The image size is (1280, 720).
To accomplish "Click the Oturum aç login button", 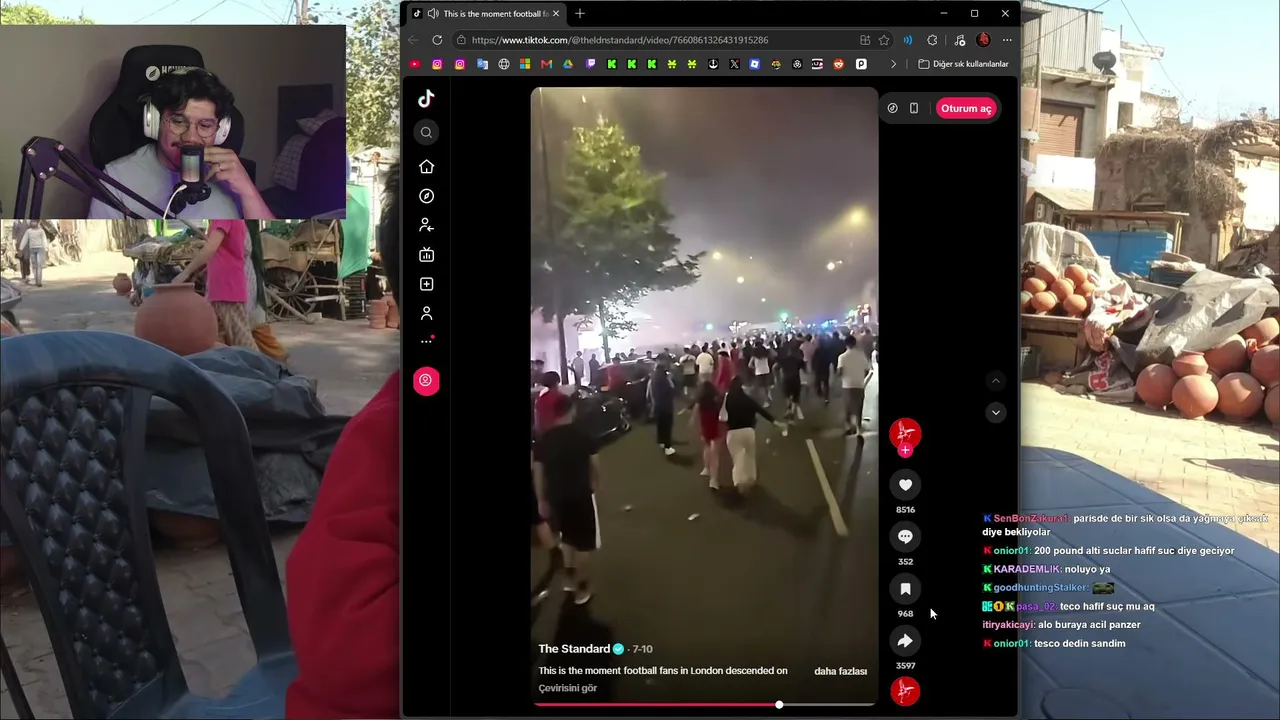I will click(966, 108).
